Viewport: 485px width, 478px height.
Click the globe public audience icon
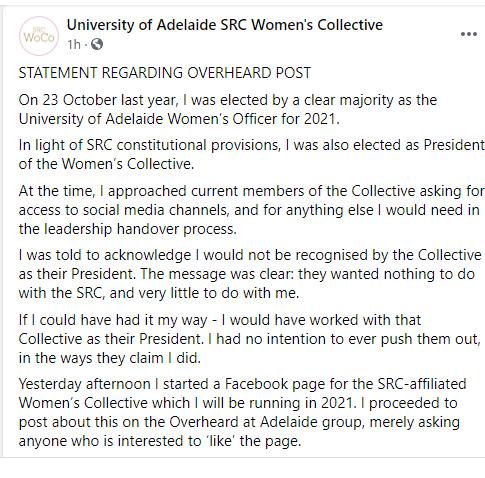97,44
